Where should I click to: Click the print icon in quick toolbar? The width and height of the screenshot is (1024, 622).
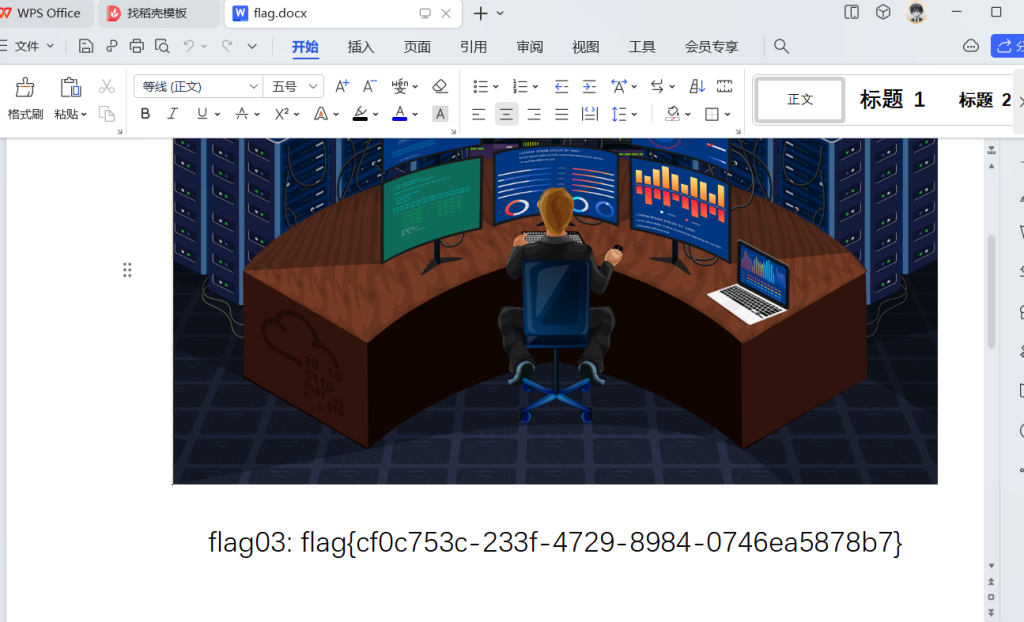coord(137,46)
